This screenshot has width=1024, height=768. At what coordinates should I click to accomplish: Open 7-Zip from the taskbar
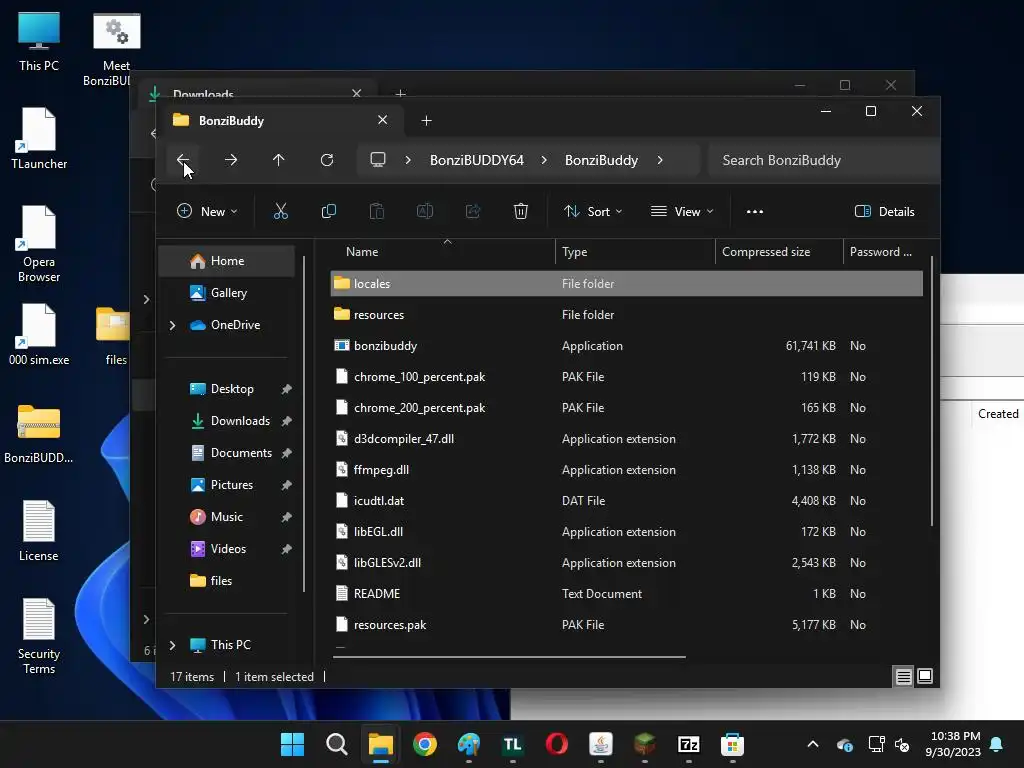688,744
